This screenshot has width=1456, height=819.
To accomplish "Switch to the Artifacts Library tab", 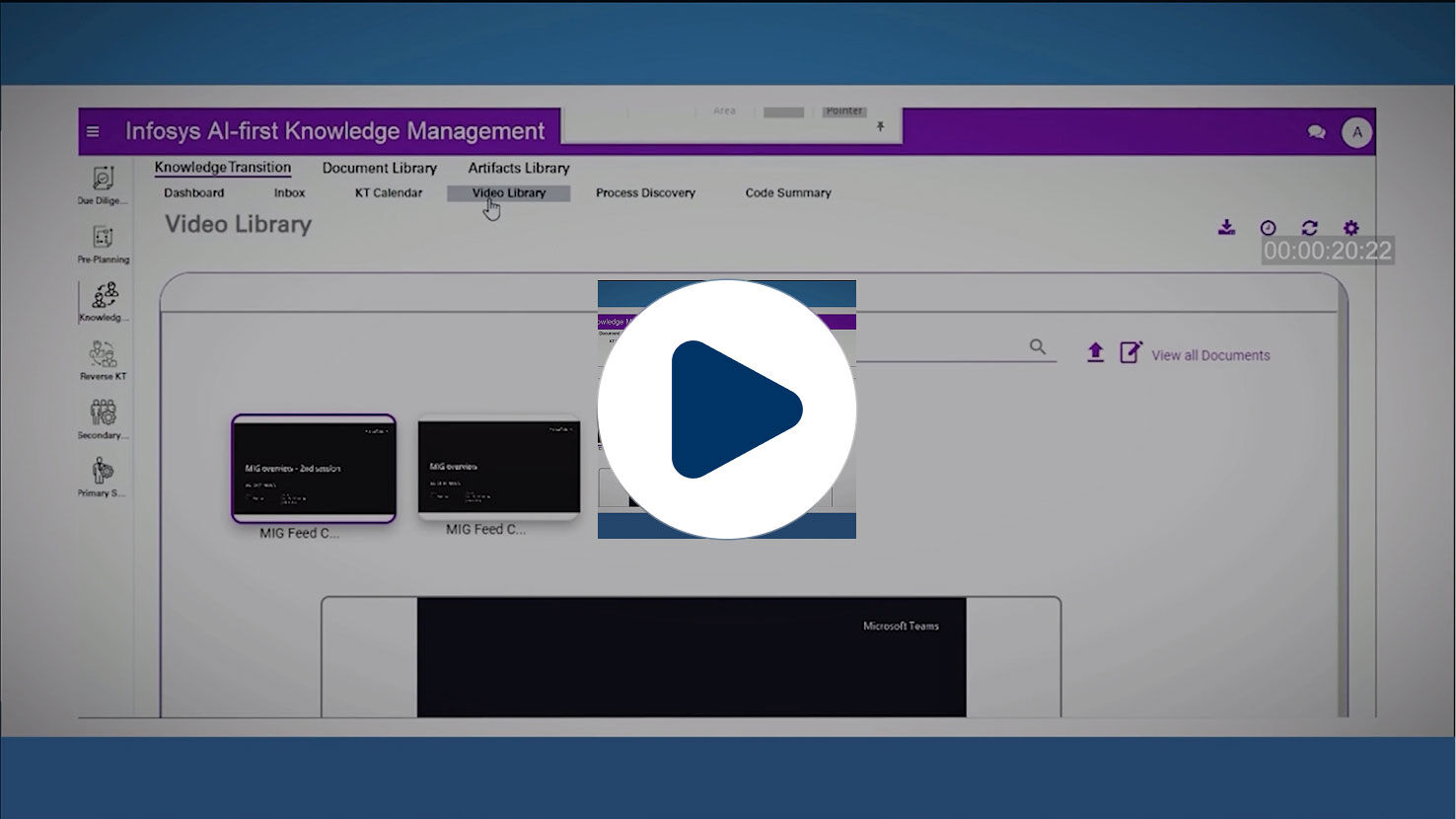I will (519, 168).
